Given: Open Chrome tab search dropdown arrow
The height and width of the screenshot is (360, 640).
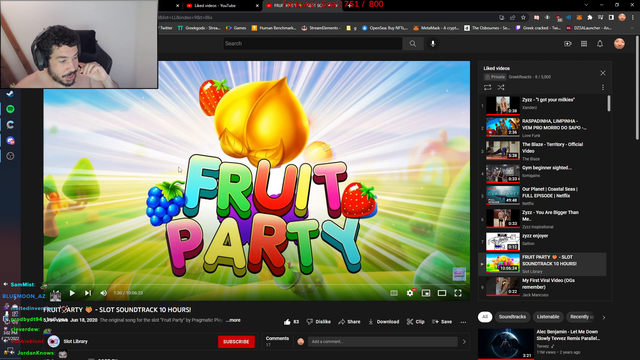Looking at the screenshot, I should click(586, 5).
